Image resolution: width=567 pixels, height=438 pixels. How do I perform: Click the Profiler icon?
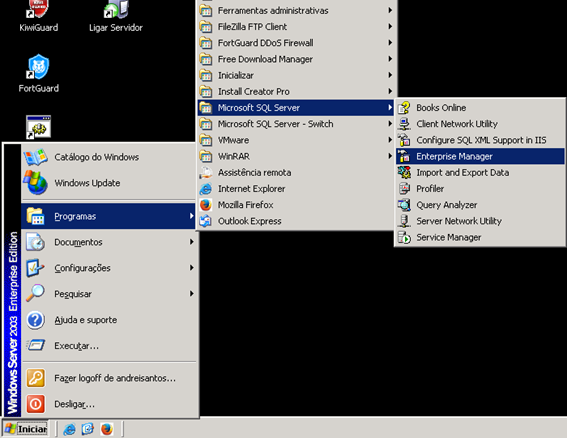(404, 188)
